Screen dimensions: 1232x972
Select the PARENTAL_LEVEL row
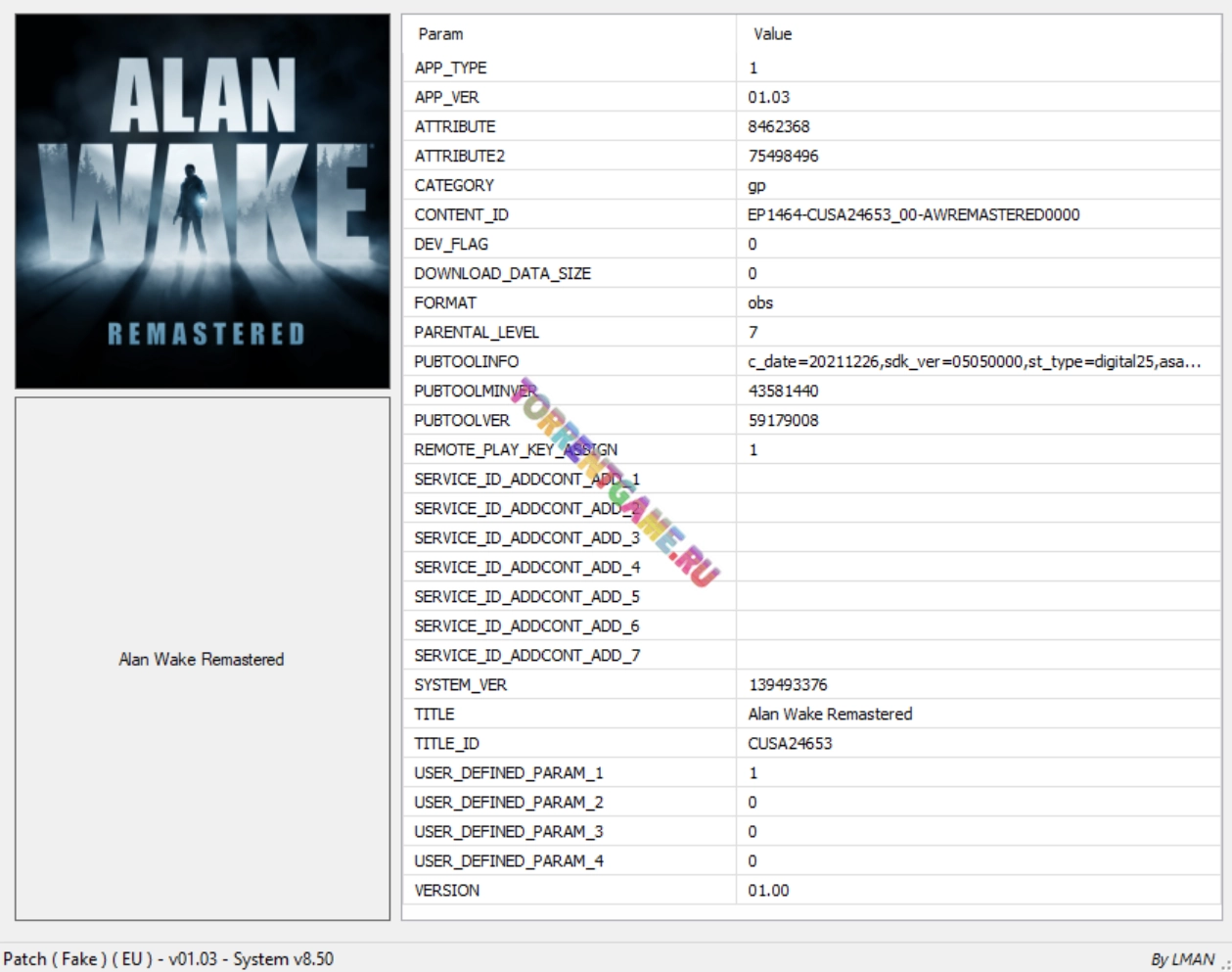[x=476, y=332]
